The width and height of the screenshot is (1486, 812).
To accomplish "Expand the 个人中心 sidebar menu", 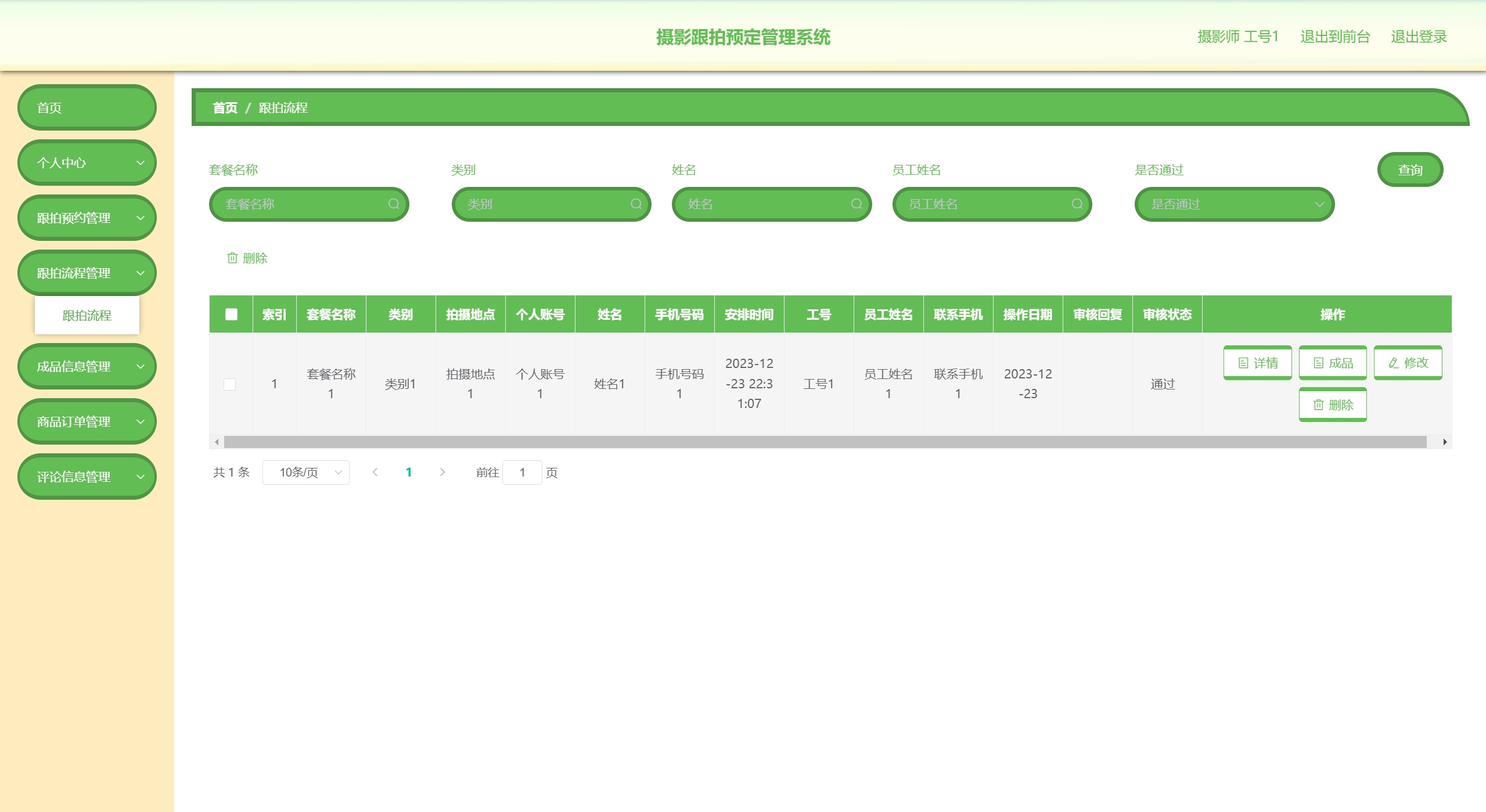I will [87, 163].
